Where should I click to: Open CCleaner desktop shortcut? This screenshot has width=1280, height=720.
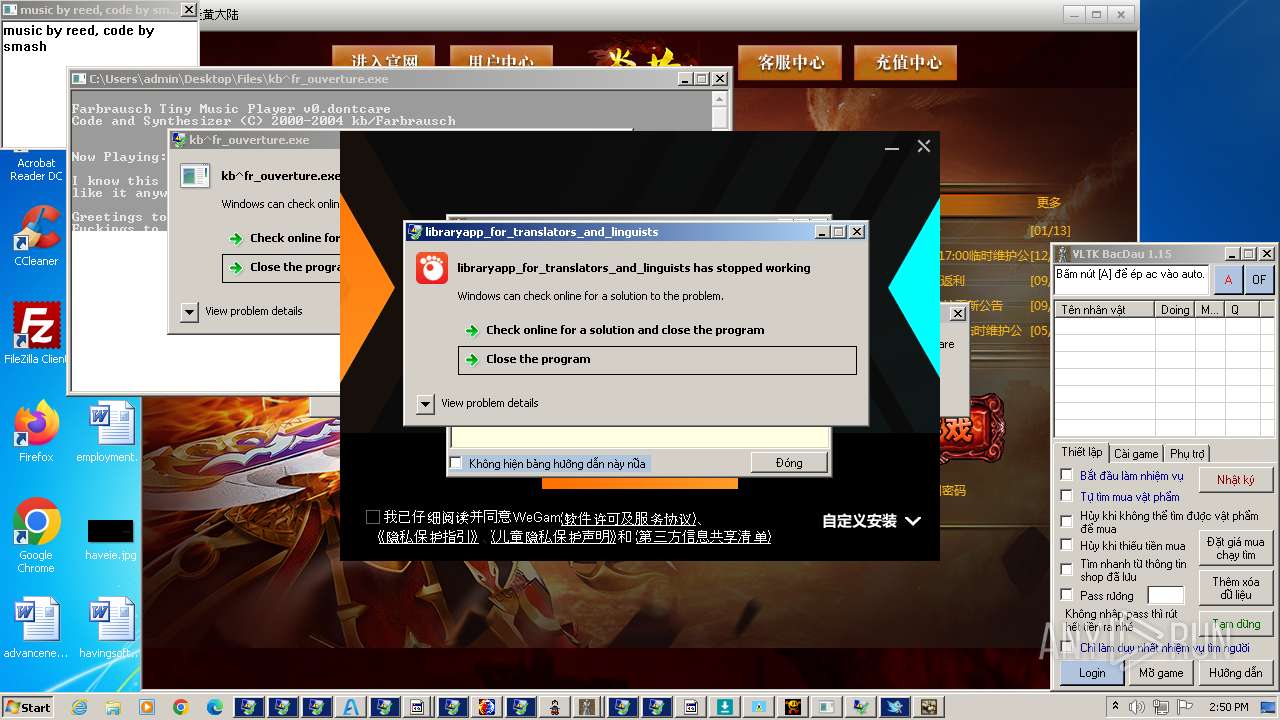(x=36, y=236)
